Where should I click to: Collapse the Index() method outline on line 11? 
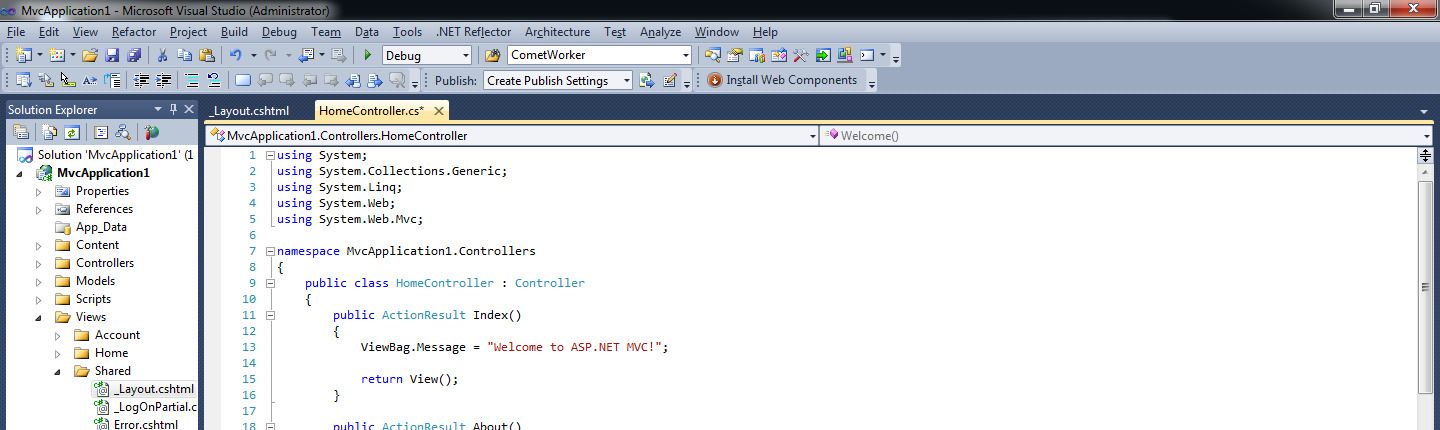click(x=270, y=315)
